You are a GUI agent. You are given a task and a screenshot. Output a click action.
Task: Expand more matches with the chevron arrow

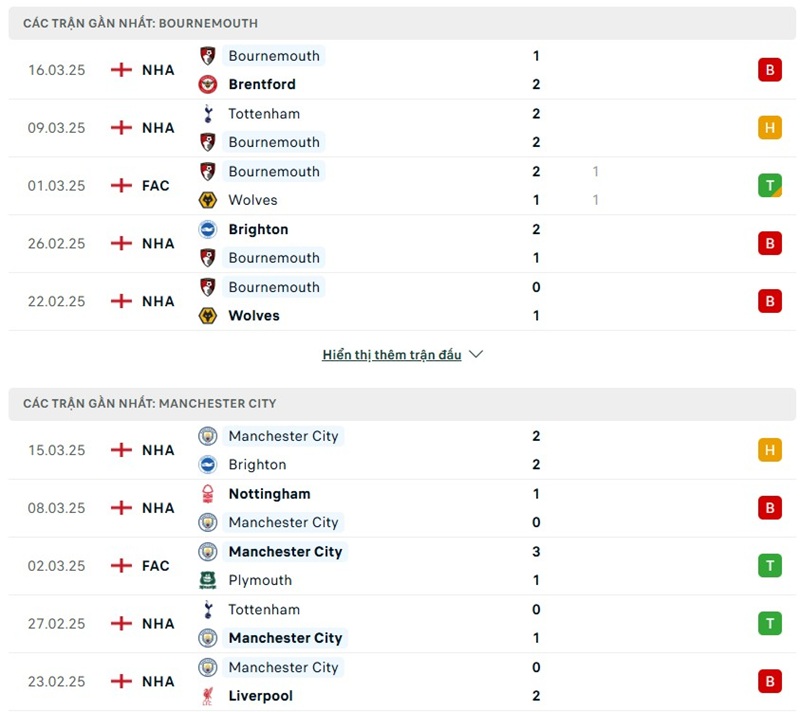tap(476, 355)
